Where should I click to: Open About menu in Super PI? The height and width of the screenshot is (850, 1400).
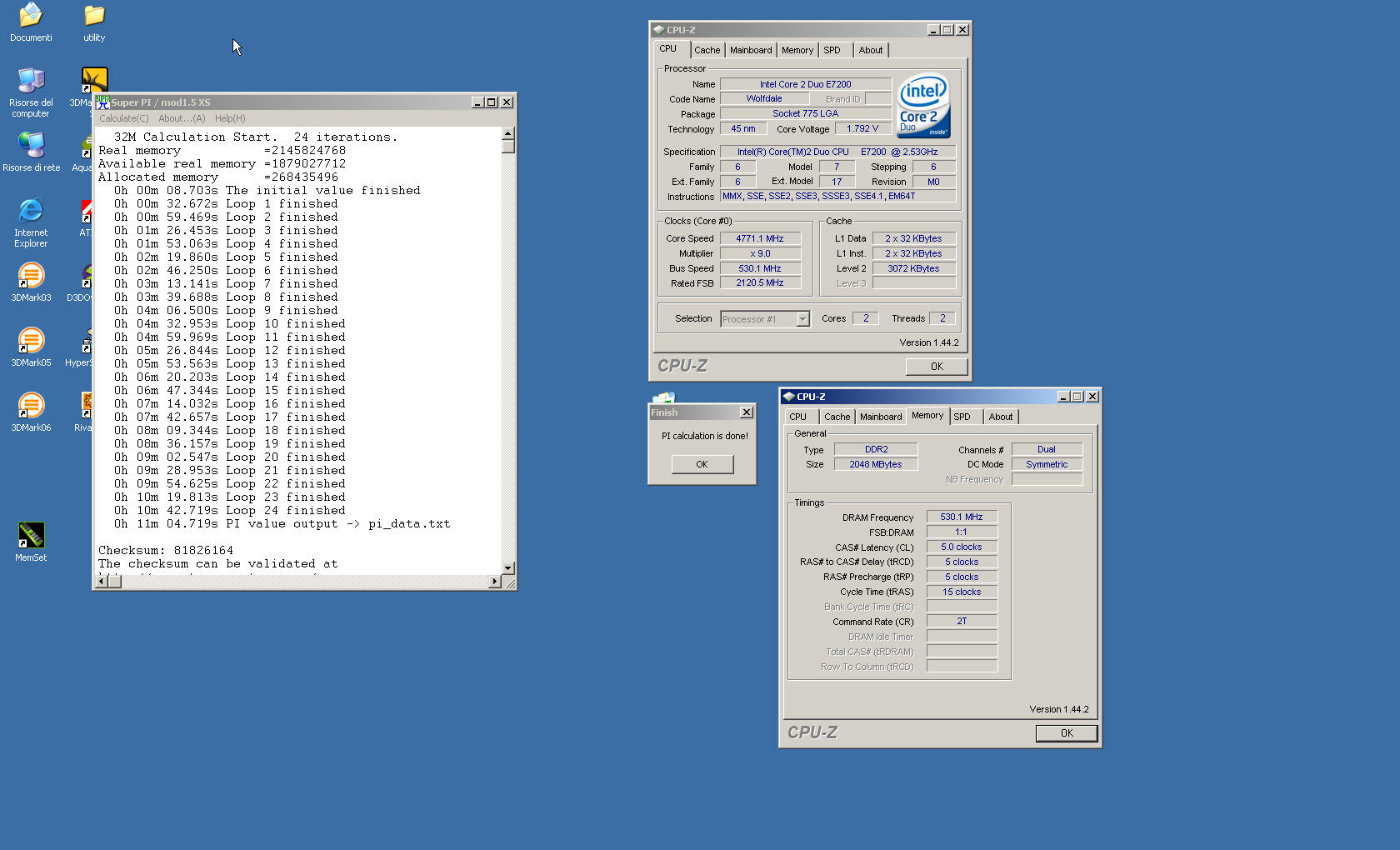pos(182,118)
